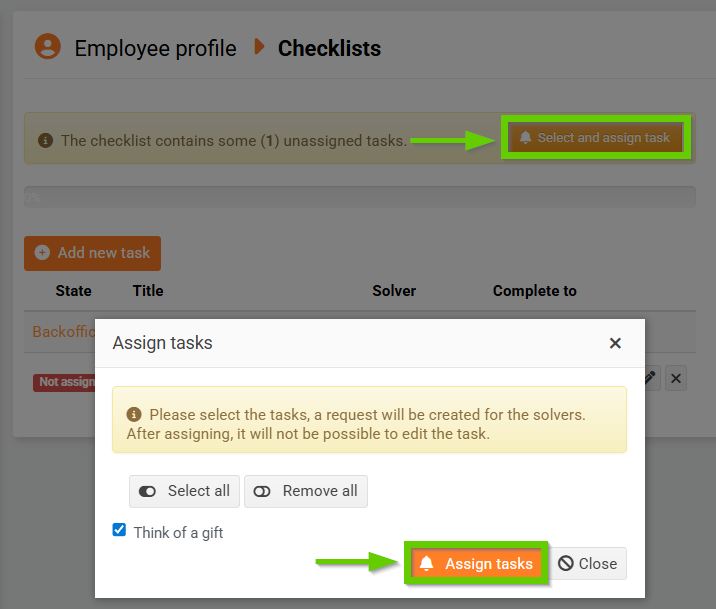Click the info icon in unassigned tasks alert
716x609 pixels.
45,140
